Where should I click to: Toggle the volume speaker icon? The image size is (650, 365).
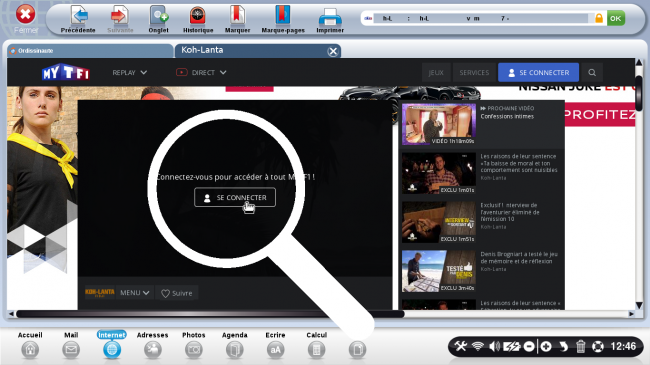(494, 346)
